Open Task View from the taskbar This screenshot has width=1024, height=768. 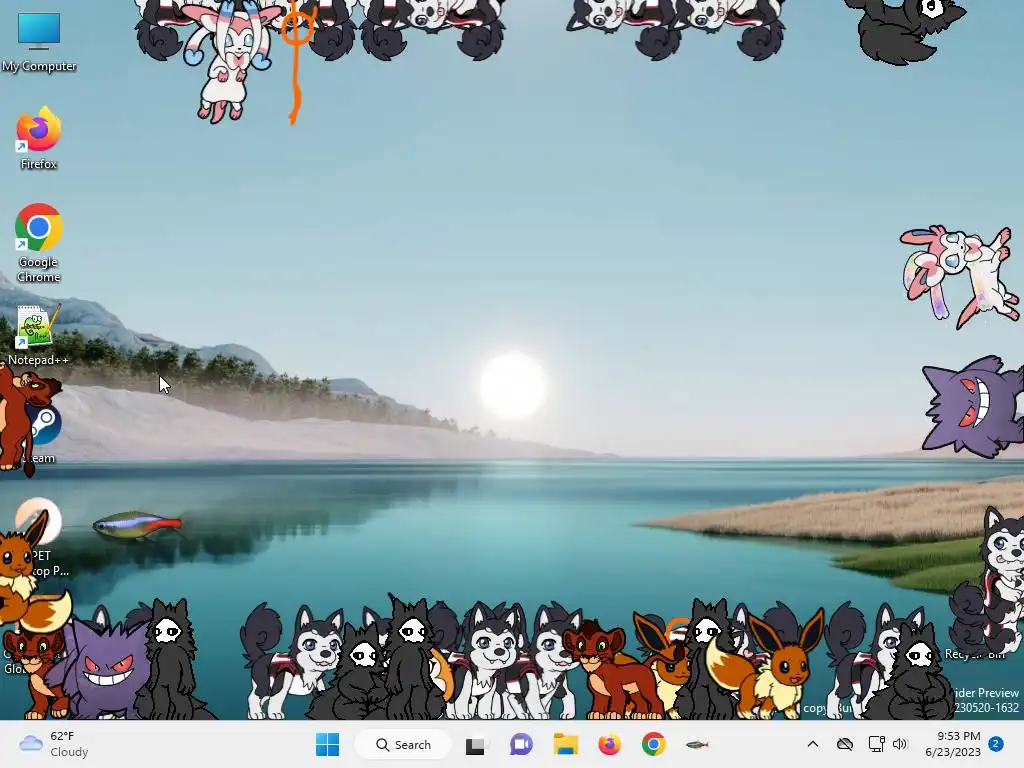point(475,744)
